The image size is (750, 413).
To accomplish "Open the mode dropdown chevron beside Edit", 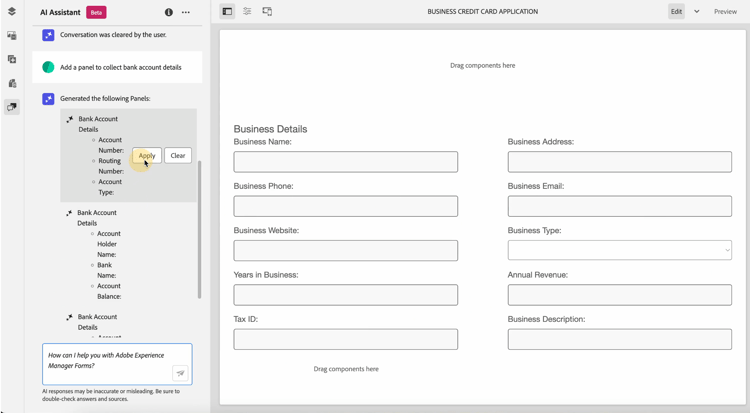I will pyautogui.click(x=696, y=11).
